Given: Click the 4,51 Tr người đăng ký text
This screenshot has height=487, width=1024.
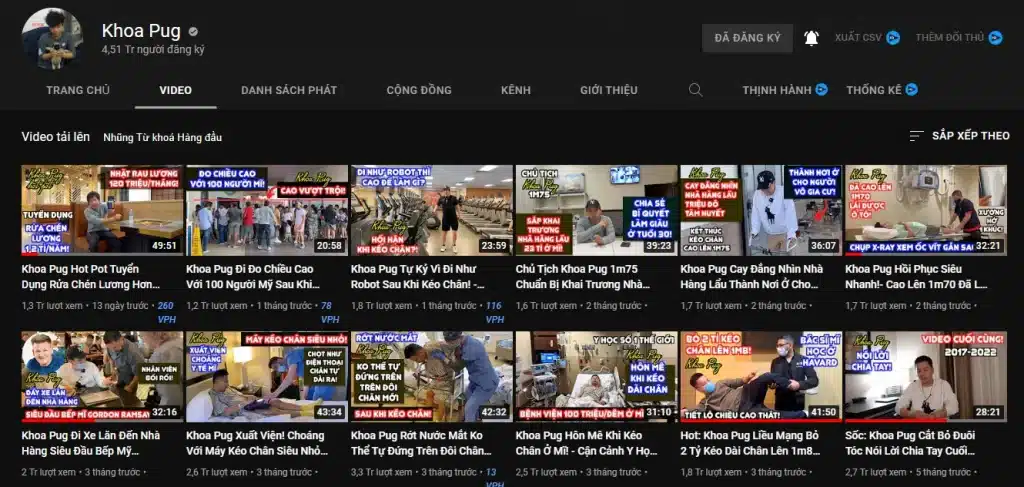Looking at the screenshot, I should [153, 50].
